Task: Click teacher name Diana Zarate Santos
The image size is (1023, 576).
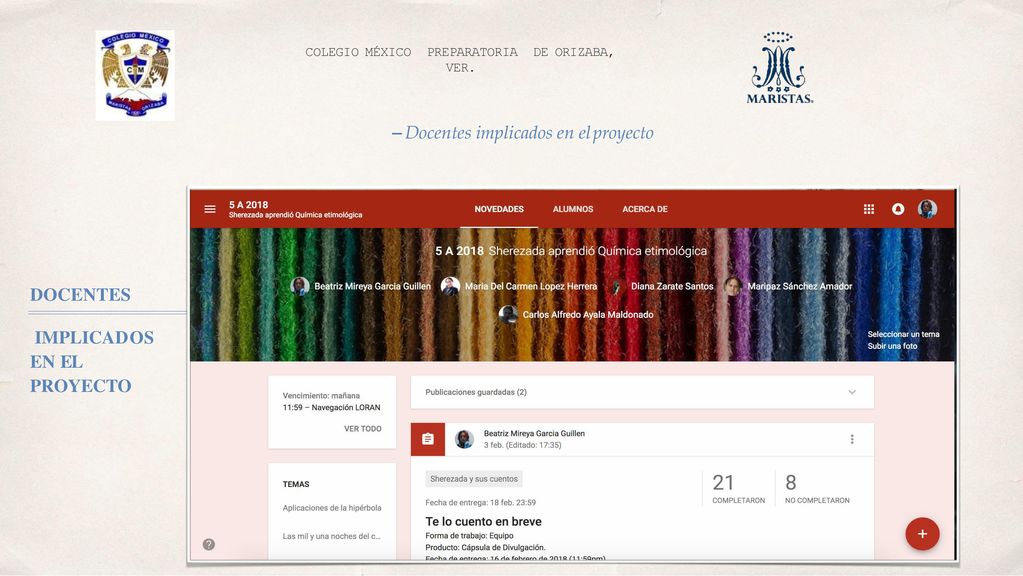Action: point(672,286)
